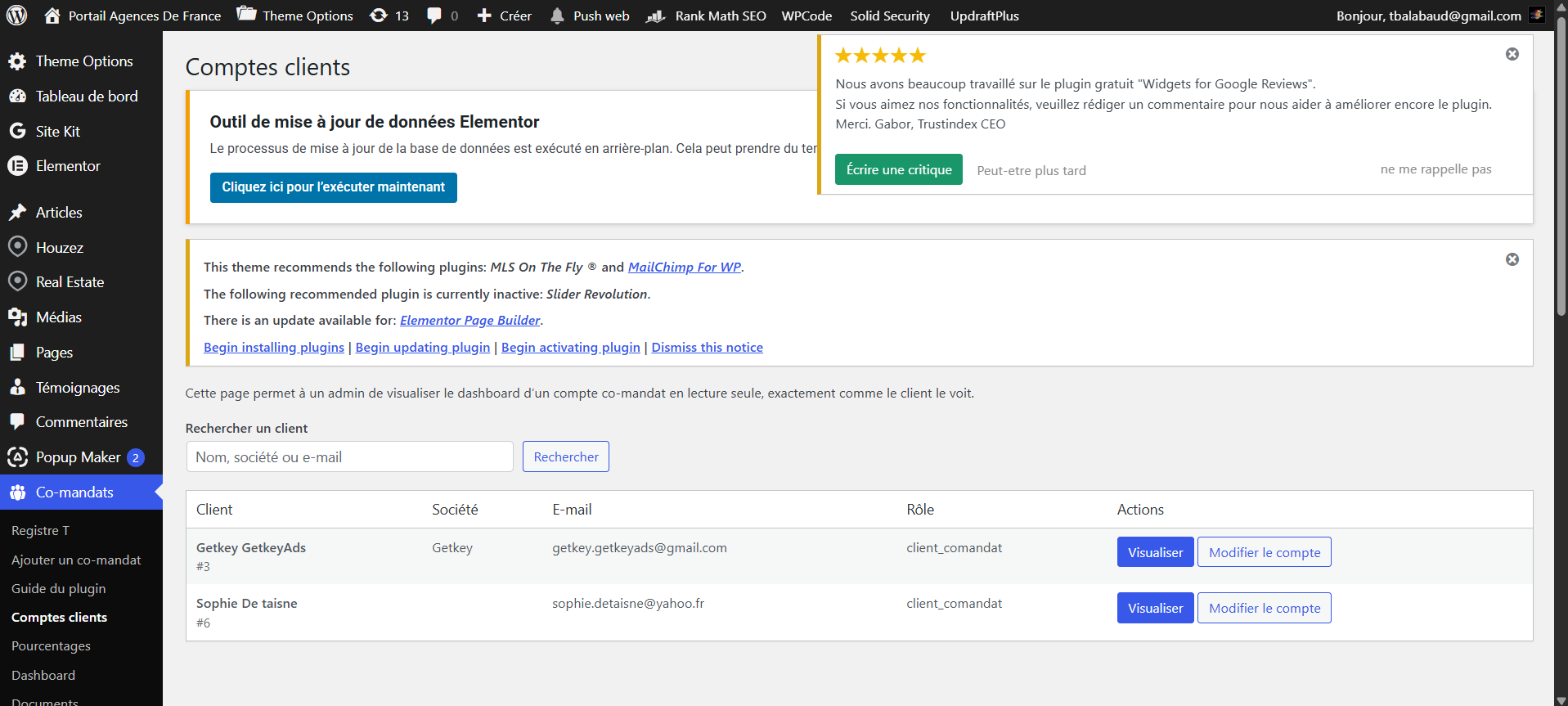Click Begin updating plugin link

point(423,348)
